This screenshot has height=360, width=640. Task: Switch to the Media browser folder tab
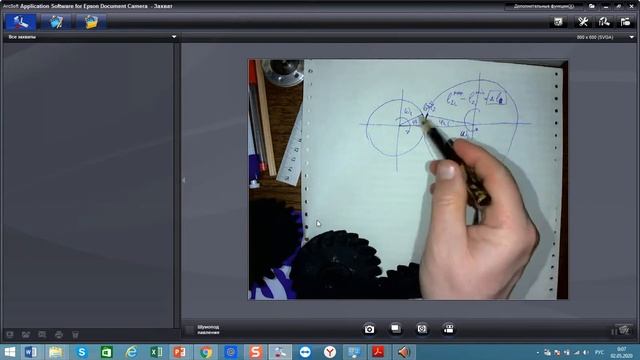pyautogui.click(x=91, y=22)
